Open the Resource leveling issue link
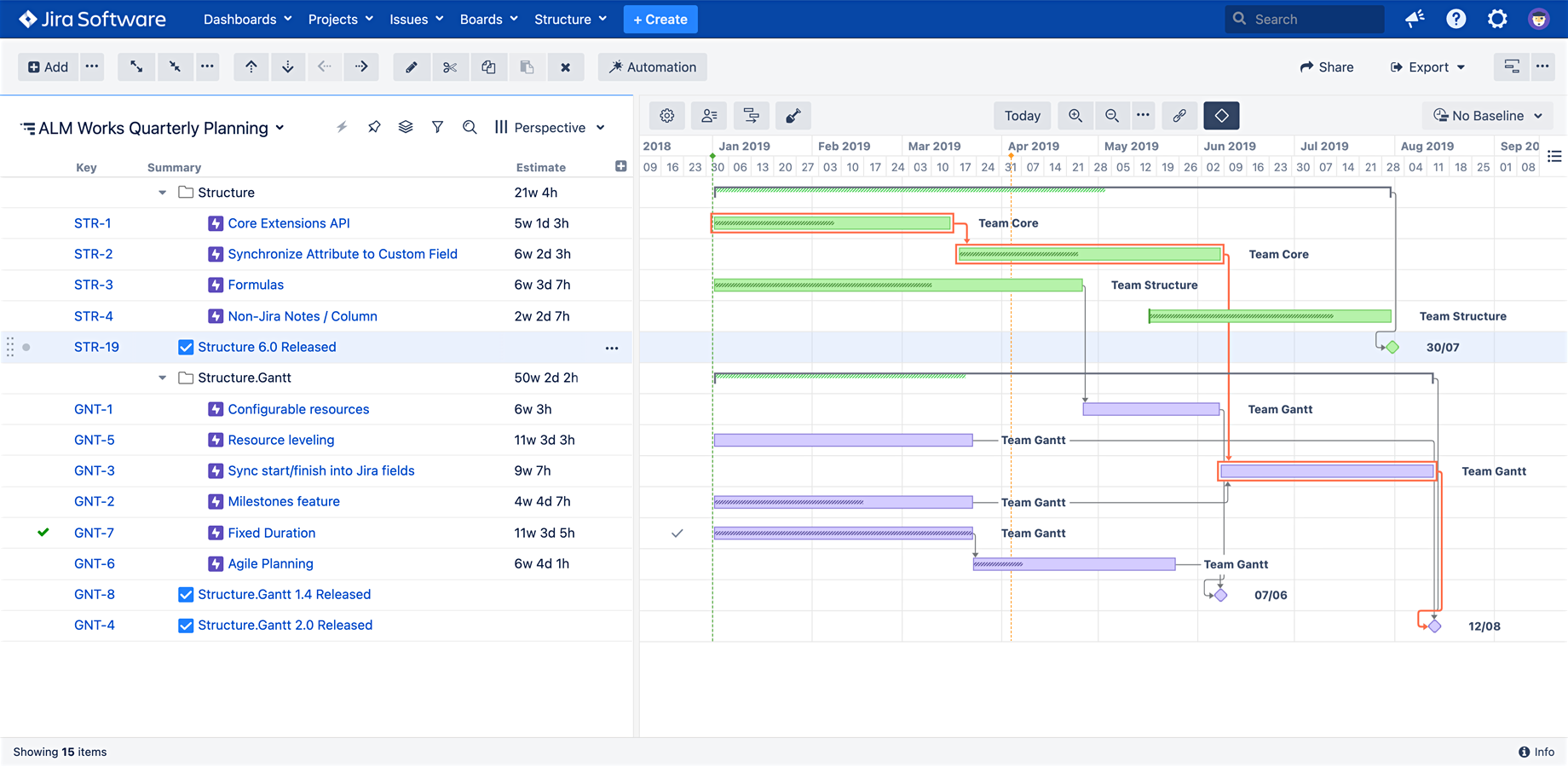This screenshot has width=1568, height=767. [280, 440]
